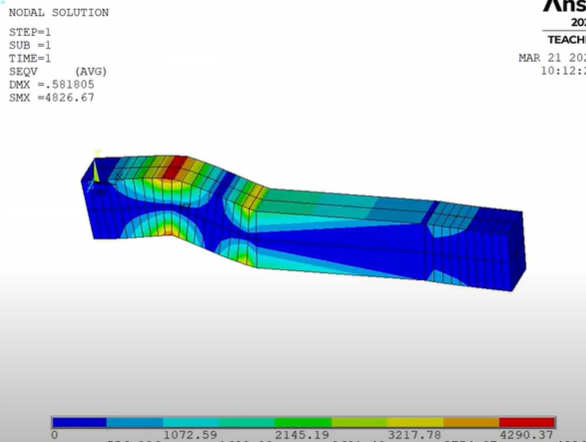Select the DMX =.581805 value

[x=52, y=85]
